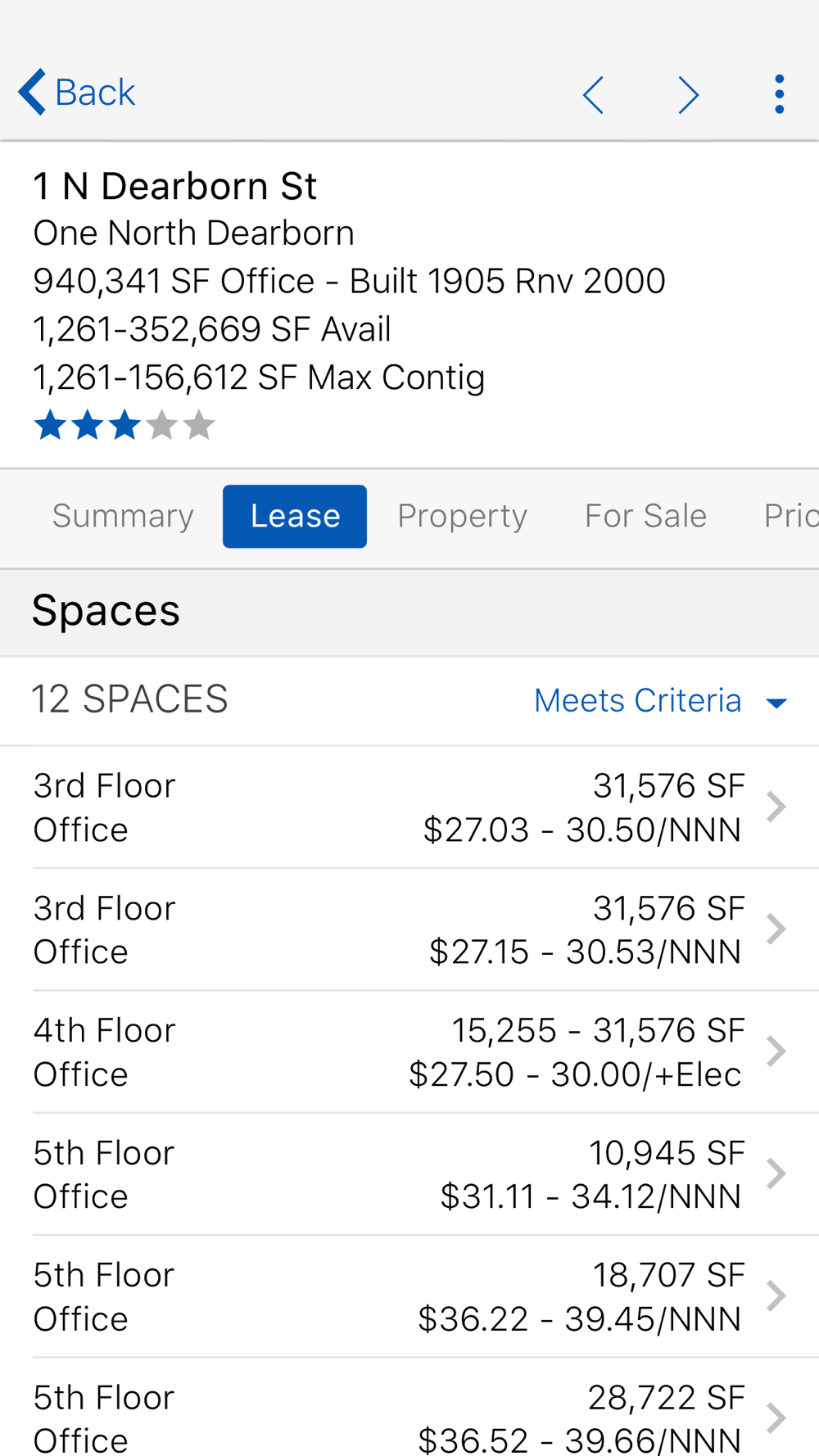Image resolution: width=819 pixels, height=1456 pixels.
Task: Open the 28,722 SF 5th Floor space
Action: coord(409,1417)
